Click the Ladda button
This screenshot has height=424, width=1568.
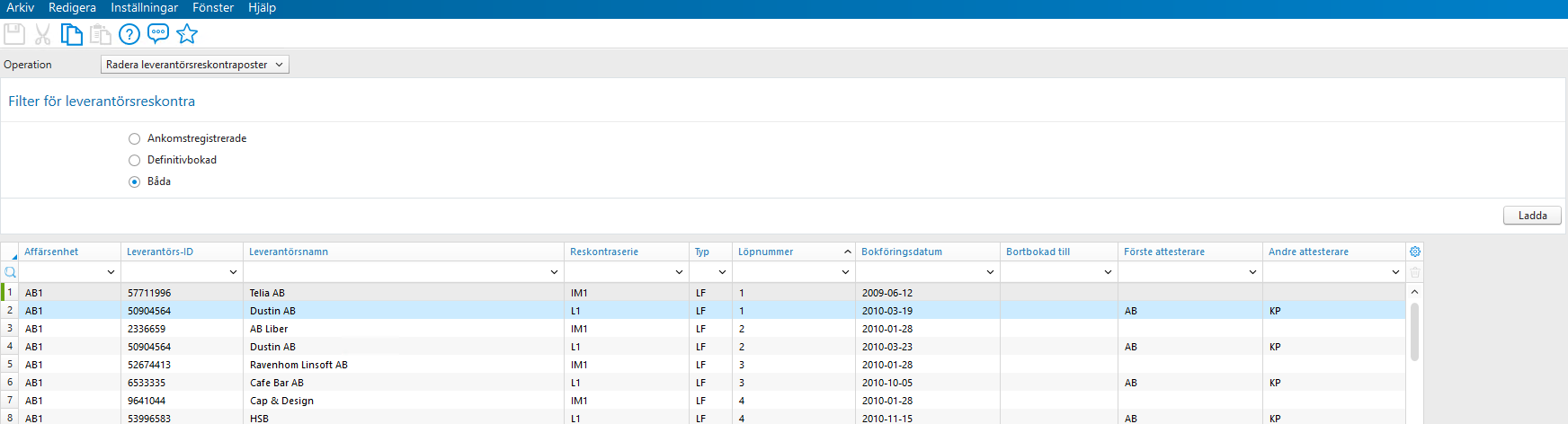1532,216
